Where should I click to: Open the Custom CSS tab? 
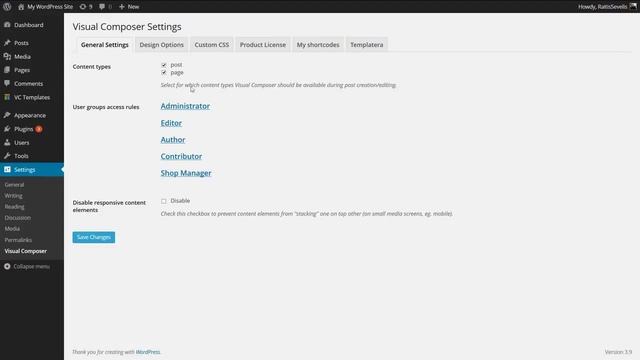211,44
